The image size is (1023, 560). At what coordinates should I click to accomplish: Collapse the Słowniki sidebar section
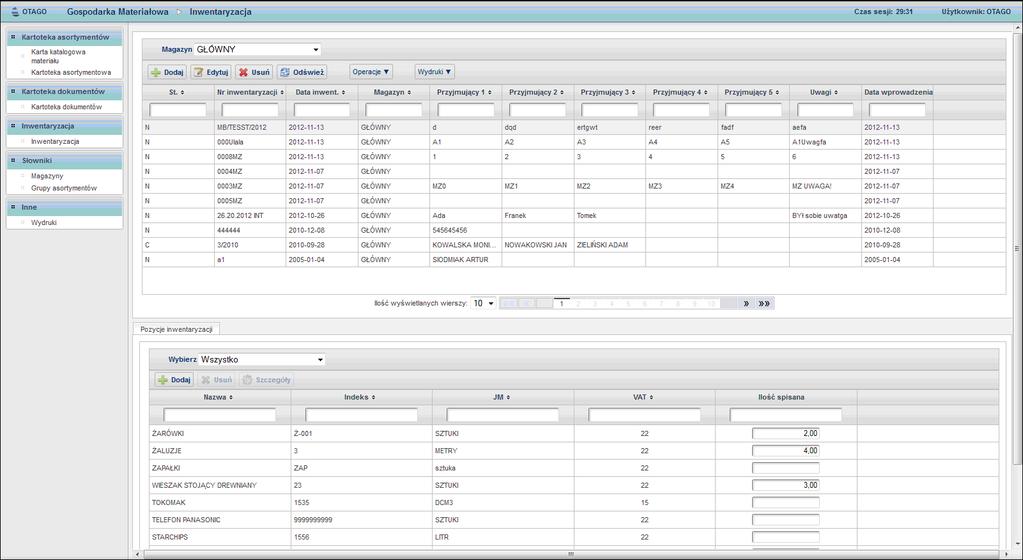(x=65, y=161)
